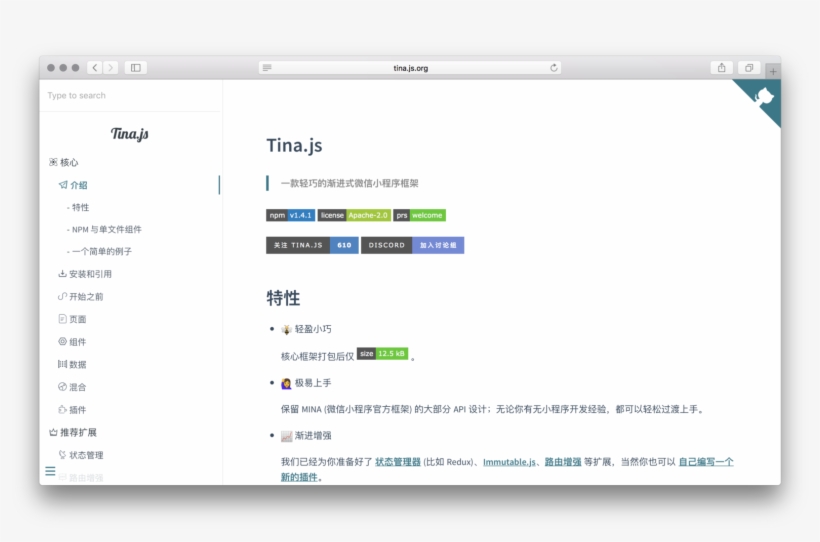Image resolution: width=820 pixels, height=542 pixels.
Task: Click the address bar showing tina.js.org
Action: [410, 67]
